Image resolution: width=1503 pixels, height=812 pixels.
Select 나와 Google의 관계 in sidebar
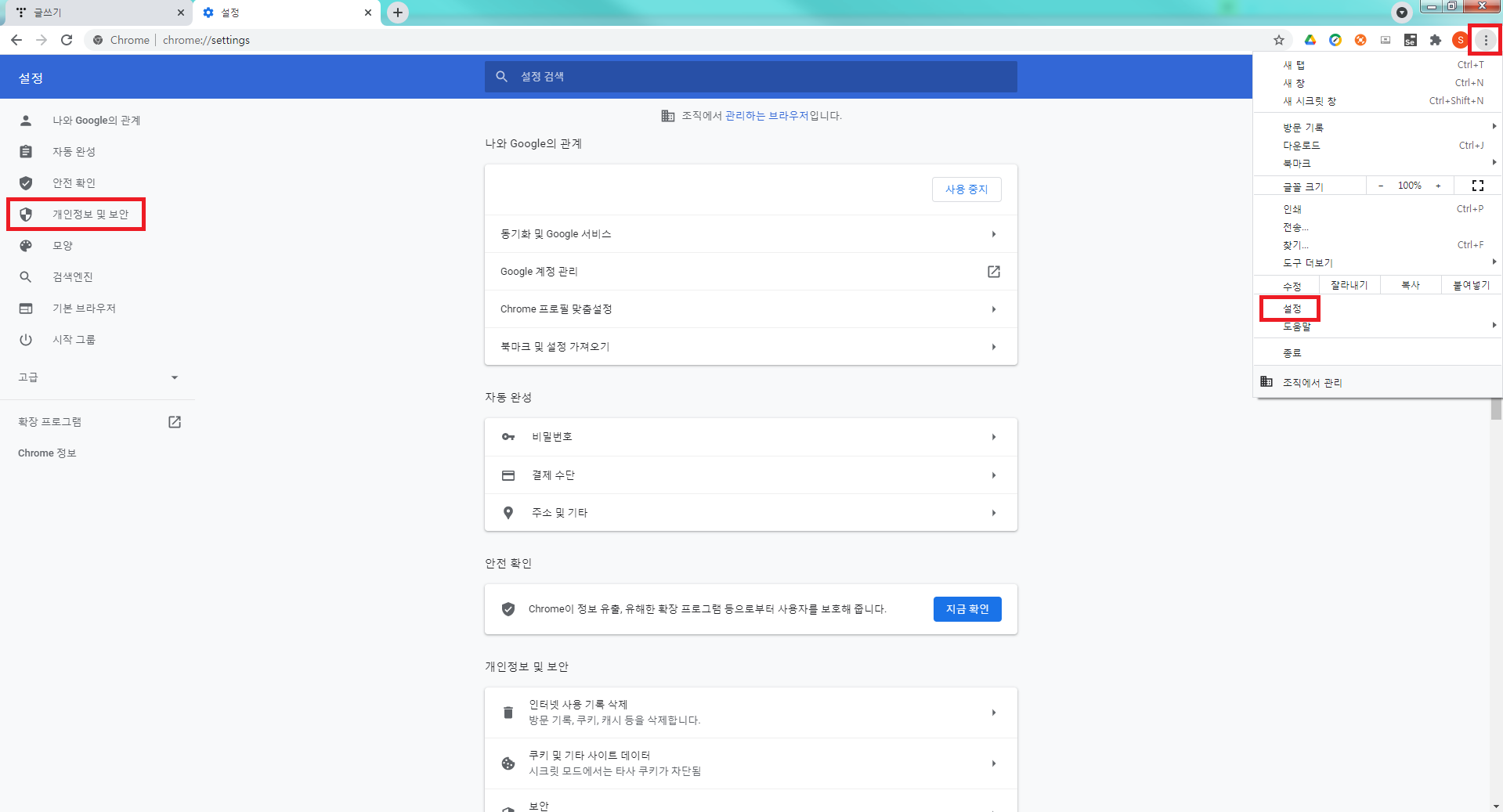click(98, 121)
